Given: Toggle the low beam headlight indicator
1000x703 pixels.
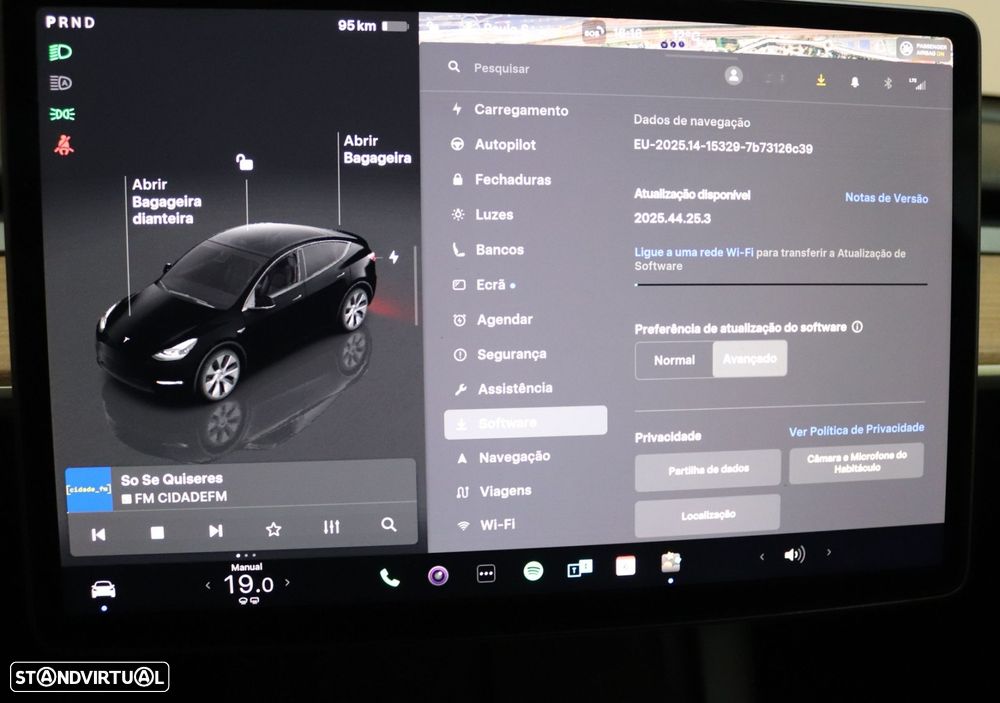Looking at the screenshot, I should 61,52.
